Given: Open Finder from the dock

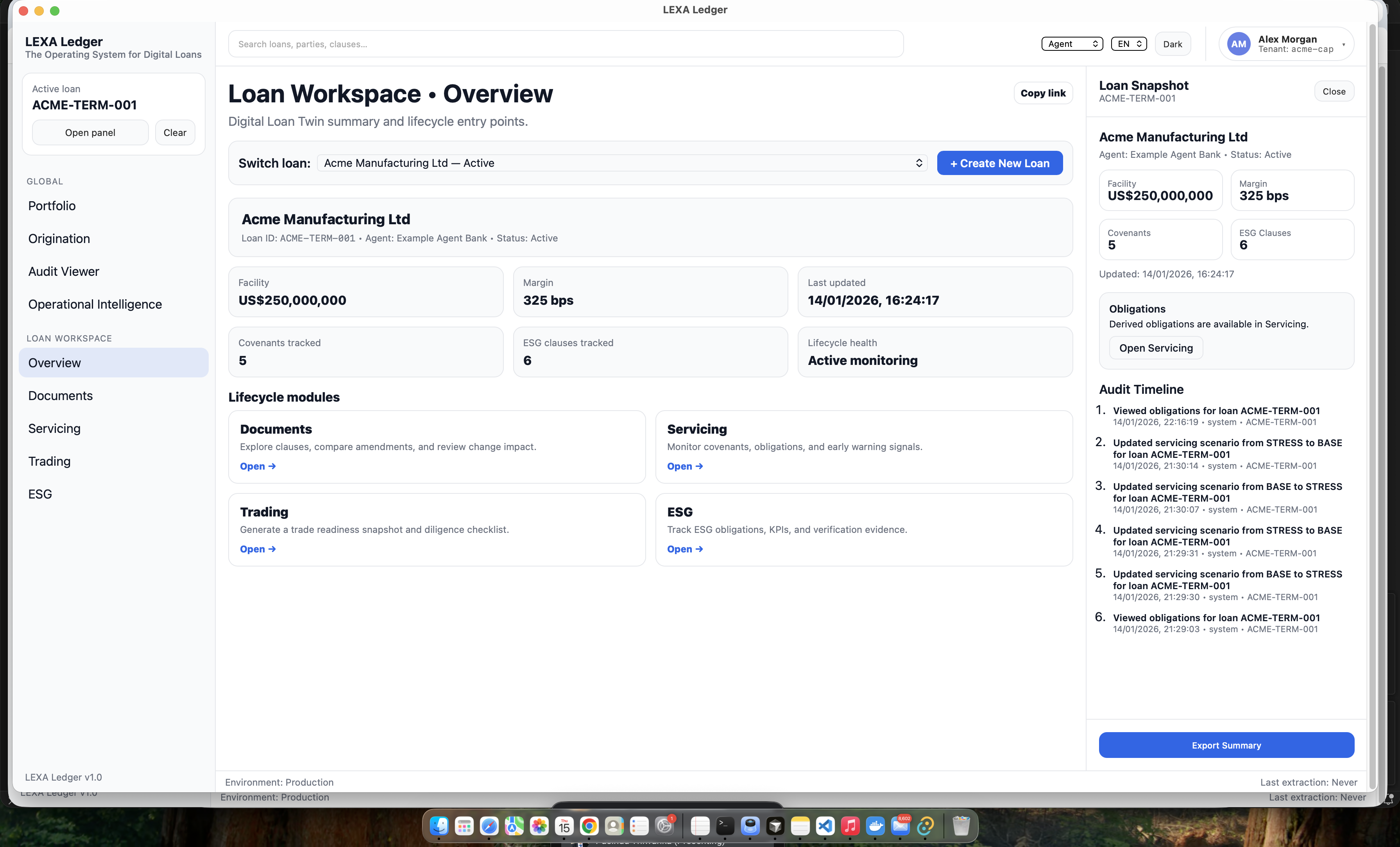Looking at the screenshot, I should point(439,826).
